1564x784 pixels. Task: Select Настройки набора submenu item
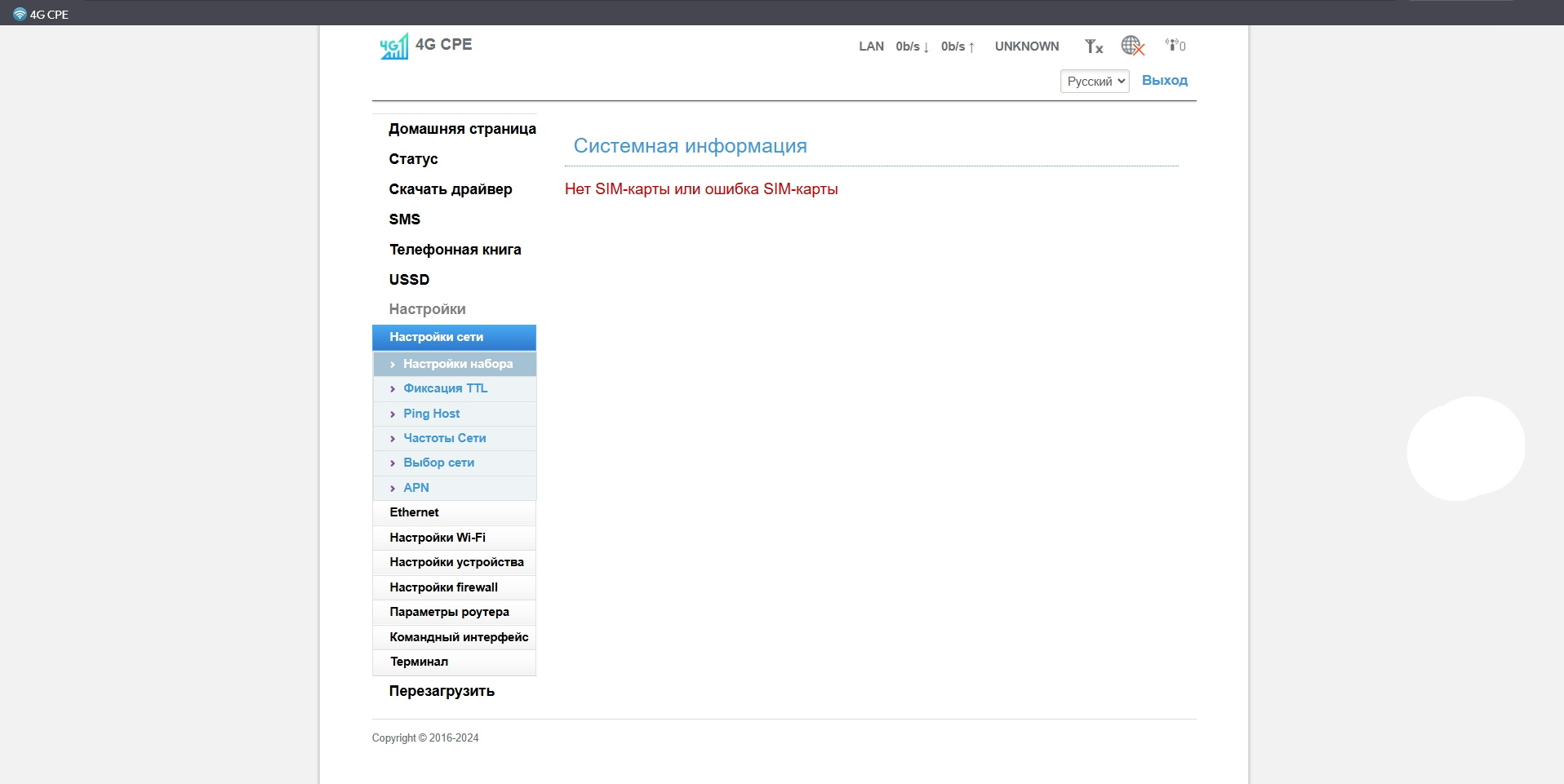[455, 364]
